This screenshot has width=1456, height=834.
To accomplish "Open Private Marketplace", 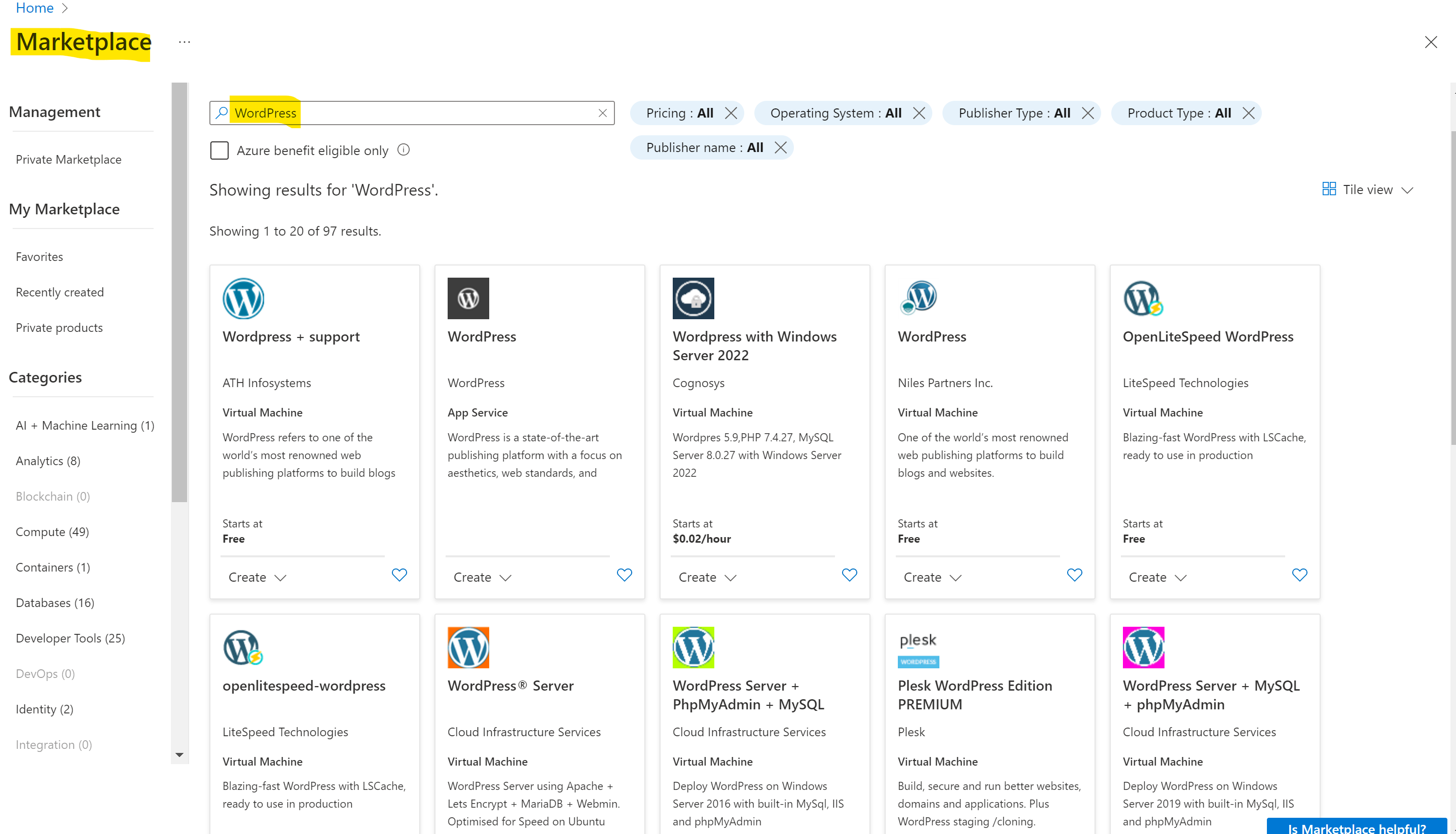I will 69,159.
